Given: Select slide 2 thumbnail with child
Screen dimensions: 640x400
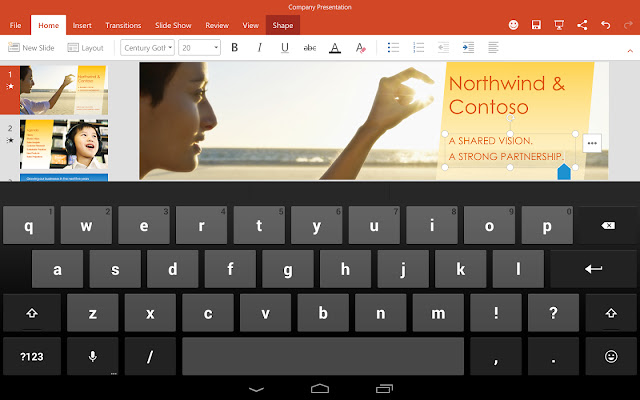Looking at the screenshot, I should 64,144.
